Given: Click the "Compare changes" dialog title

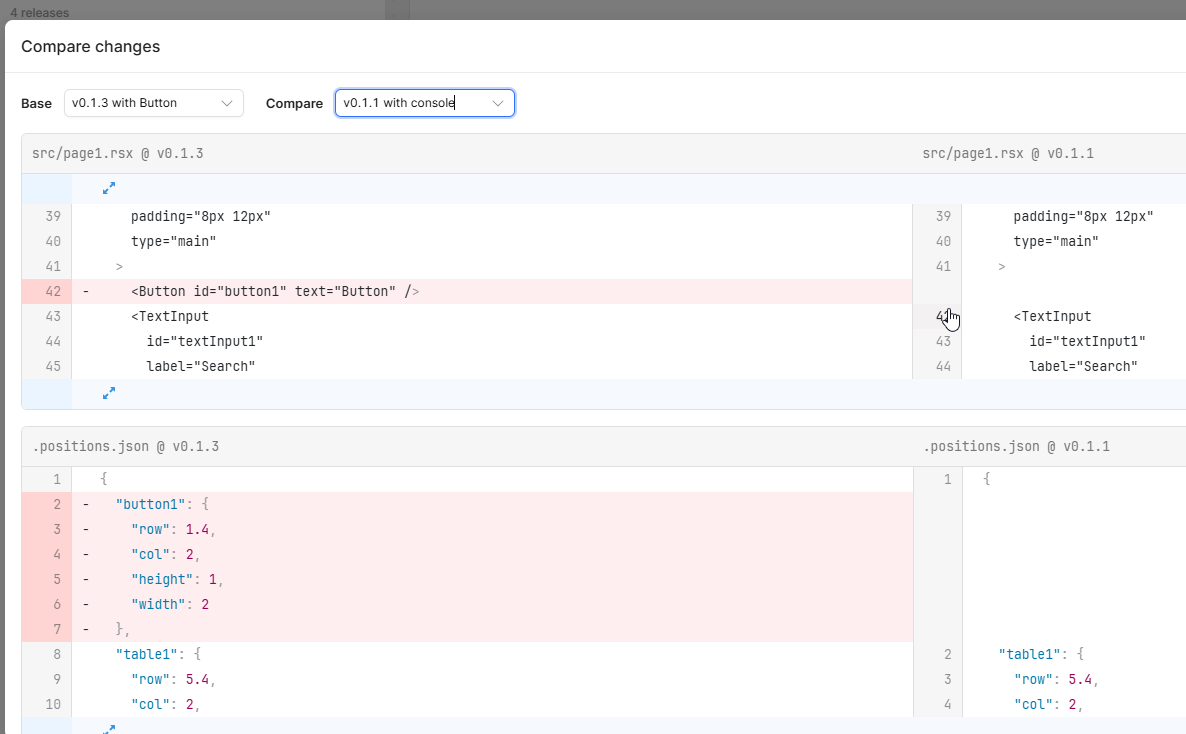Looking at the screenshot, I should pyautogui.click(x=91, y=47).
